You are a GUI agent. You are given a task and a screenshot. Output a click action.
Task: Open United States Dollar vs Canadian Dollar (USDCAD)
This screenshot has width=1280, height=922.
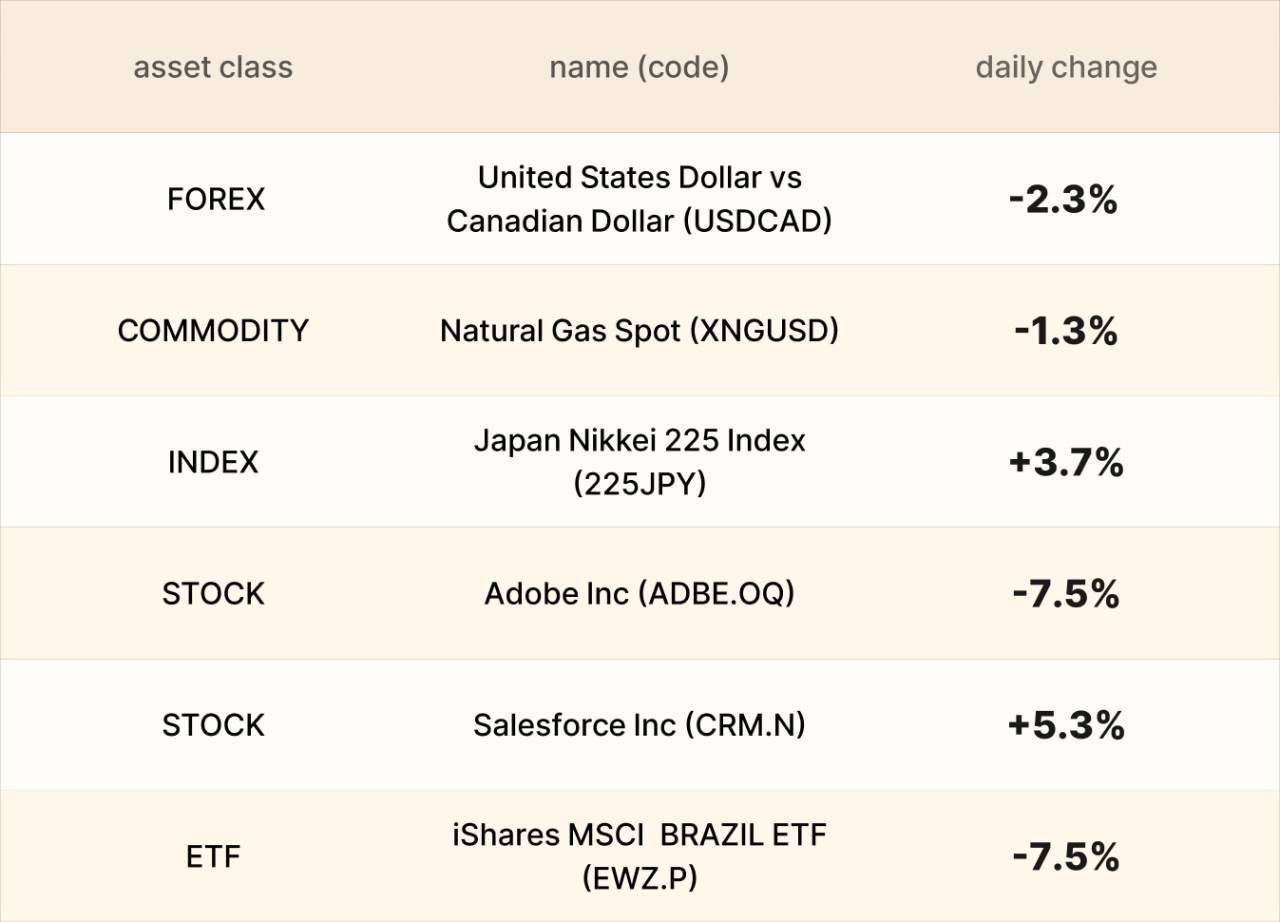(639, 199)
